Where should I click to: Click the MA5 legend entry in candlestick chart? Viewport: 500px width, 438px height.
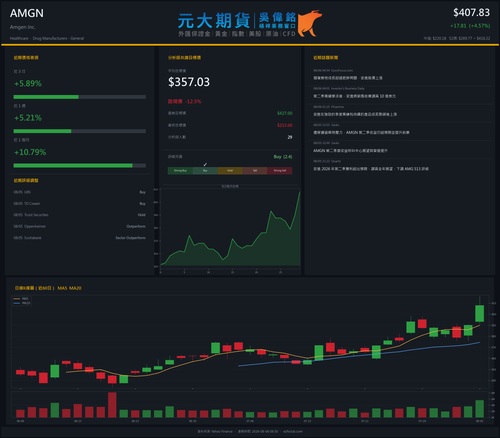[x=21, y=299]
